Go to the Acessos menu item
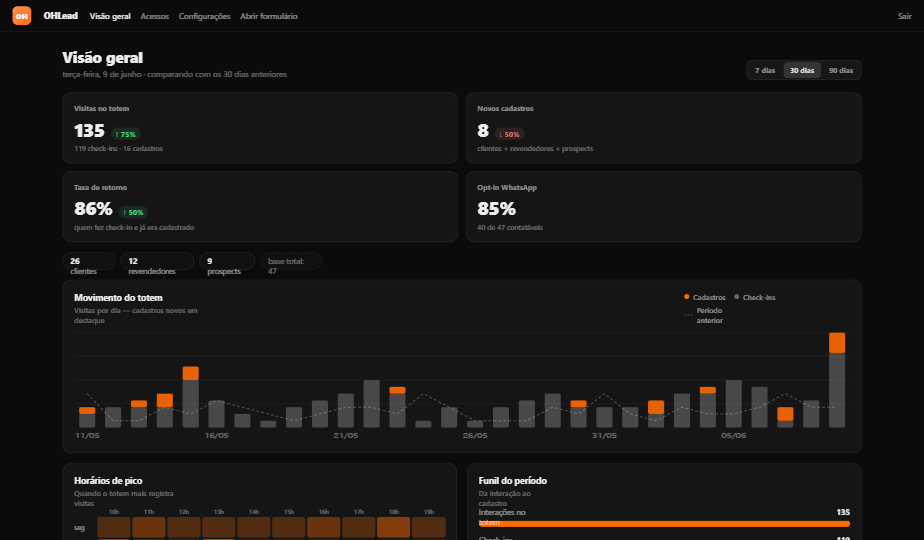Viewport: 924px width, 540px height. pos(154,16)
